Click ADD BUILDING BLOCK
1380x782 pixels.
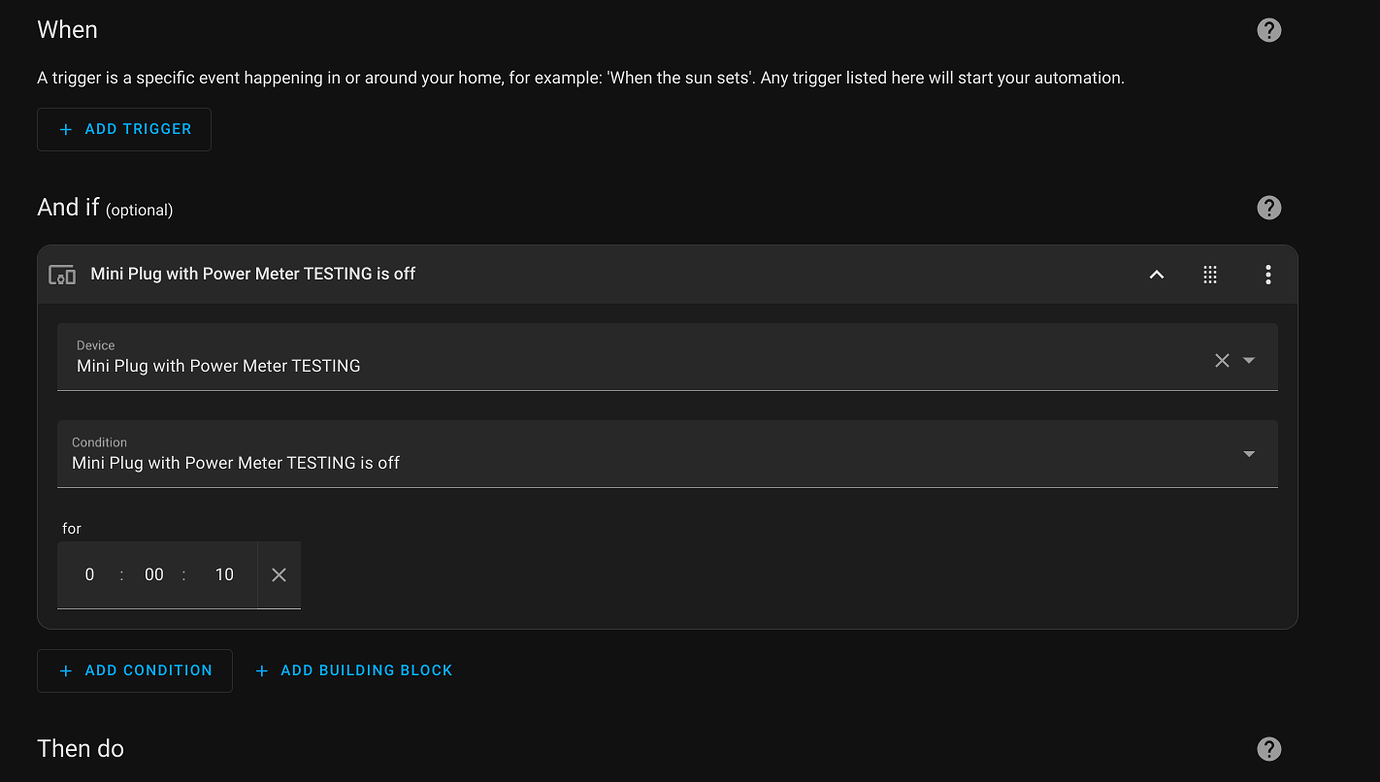click(354, 670)
